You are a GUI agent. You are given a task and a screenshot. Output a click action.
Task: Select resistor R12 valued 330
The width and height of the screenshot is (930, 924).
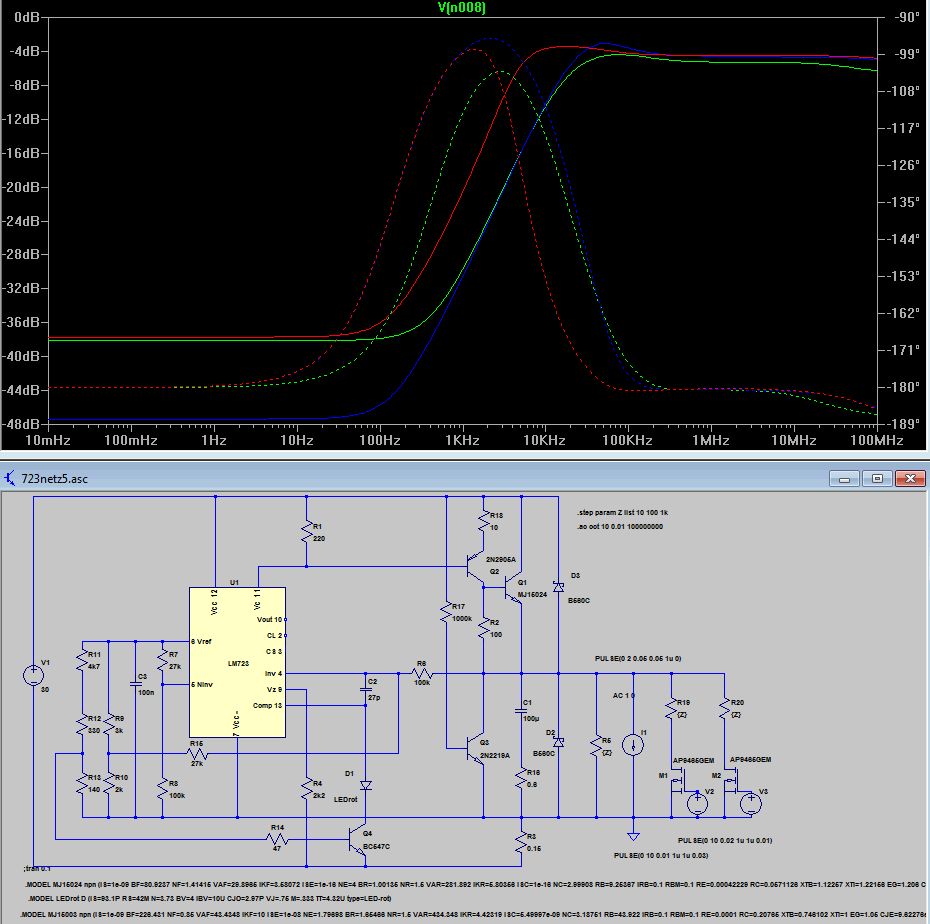82,724
